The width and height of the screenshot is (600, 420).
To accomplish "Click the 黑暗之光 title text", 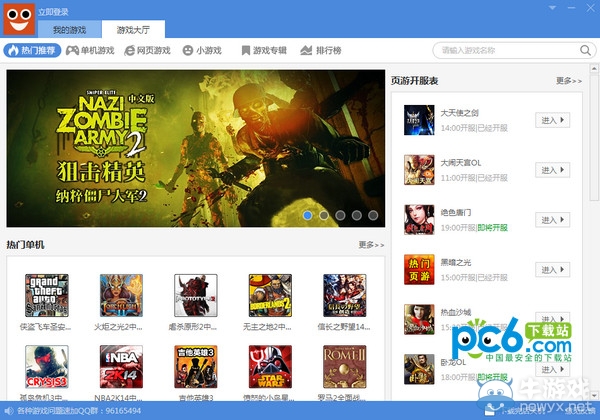I will click(456, 262).
